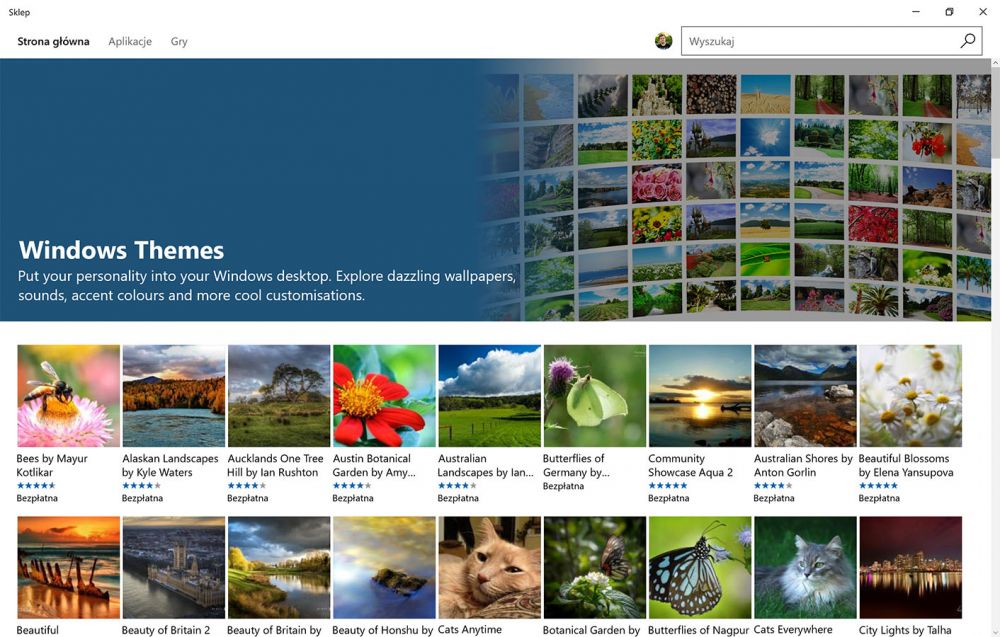The image size is (1000, 637).
Task: Click the star rating under Community Showcase Aqua 2
Action: pyautogui.click(x=668, y=486)
